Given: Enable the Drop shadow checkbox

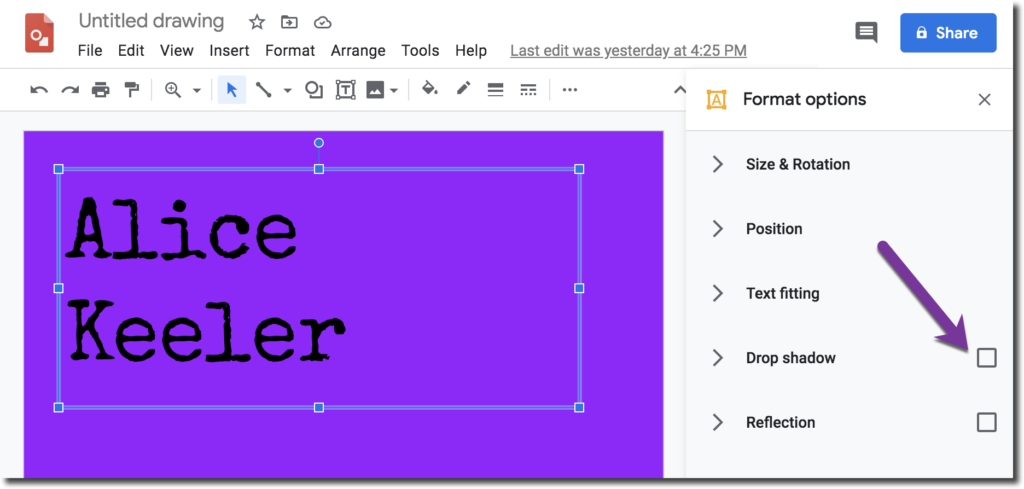Looking at the screenshot, I should point(987,358).
